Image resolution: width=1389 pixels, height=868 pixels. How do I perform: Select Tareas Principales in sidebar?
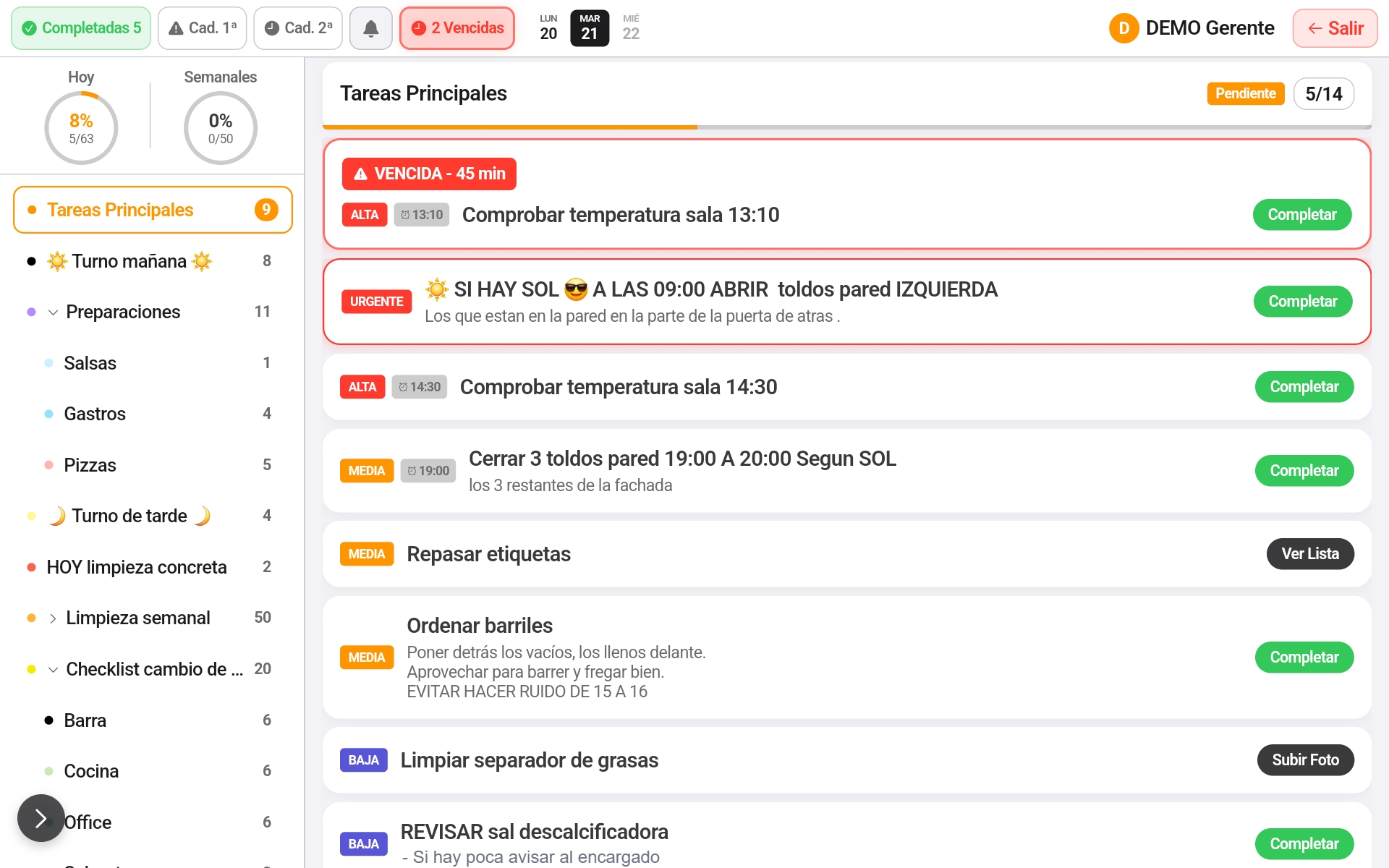(153, 210)
